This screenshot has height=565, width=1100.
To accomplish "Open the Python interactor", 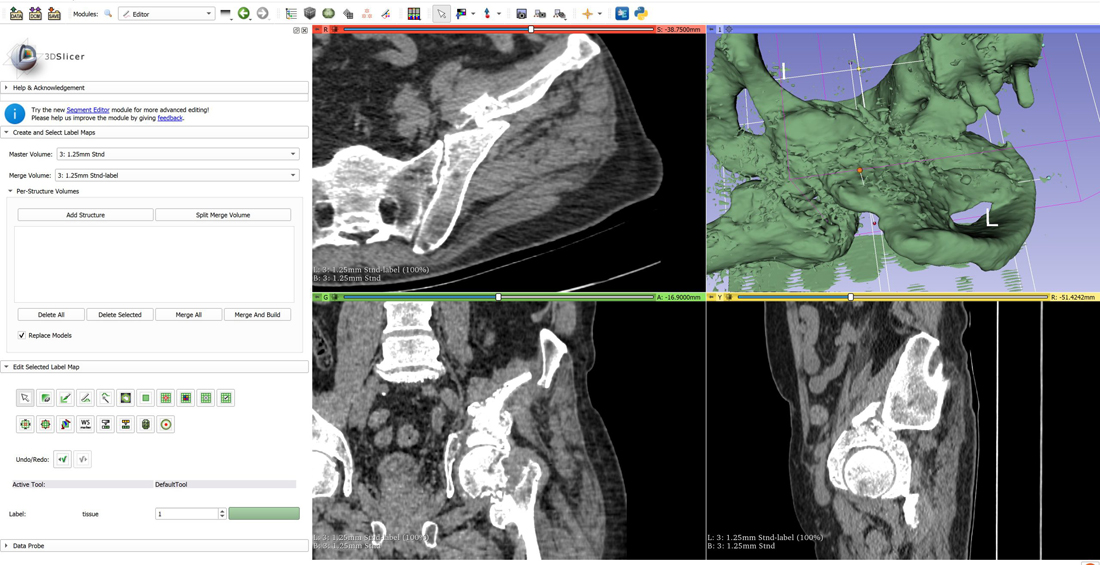I will coord(641,14).
